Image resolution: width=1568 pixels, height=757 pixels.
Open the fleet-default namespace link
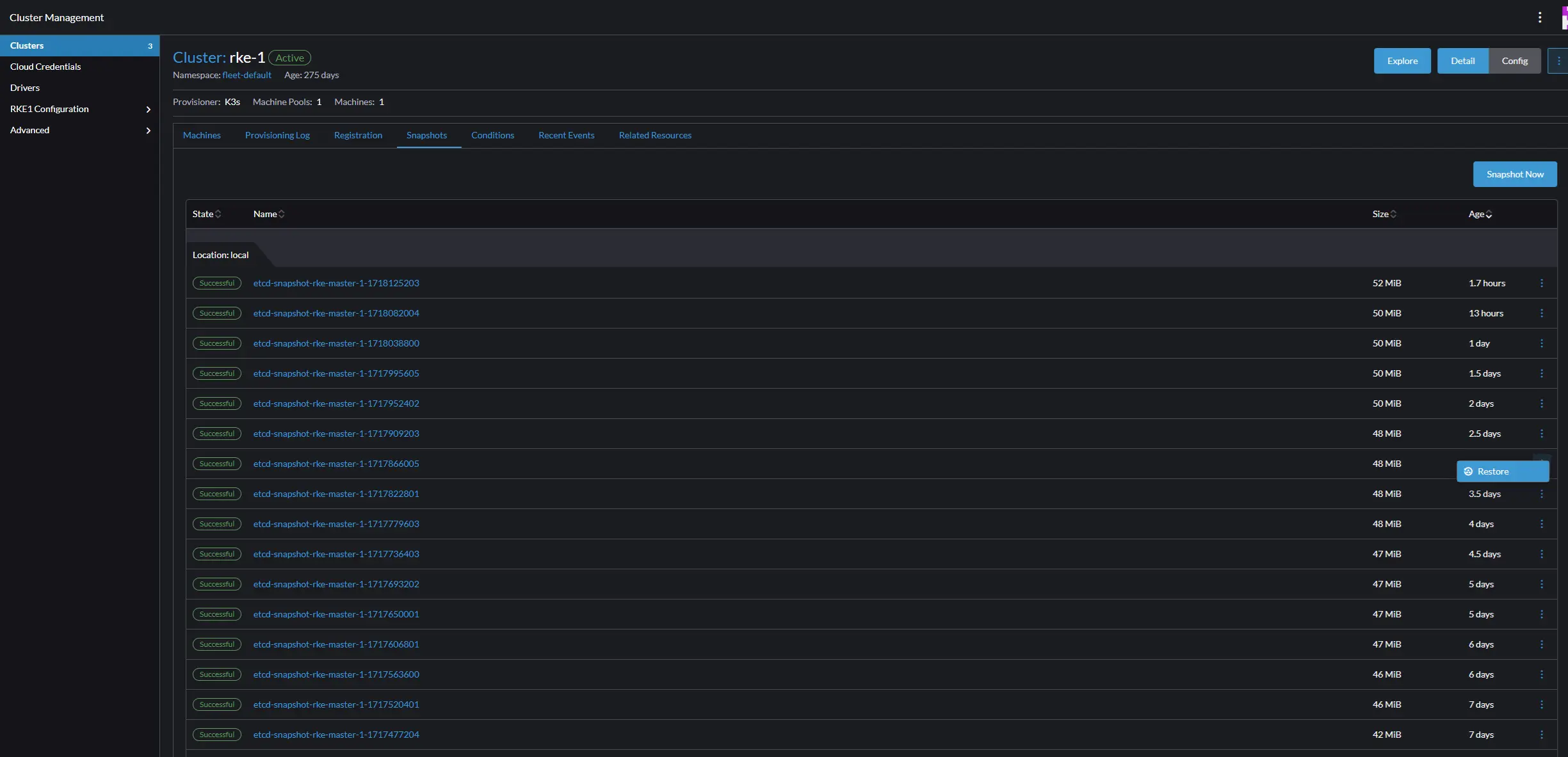(x=247, y=75)
